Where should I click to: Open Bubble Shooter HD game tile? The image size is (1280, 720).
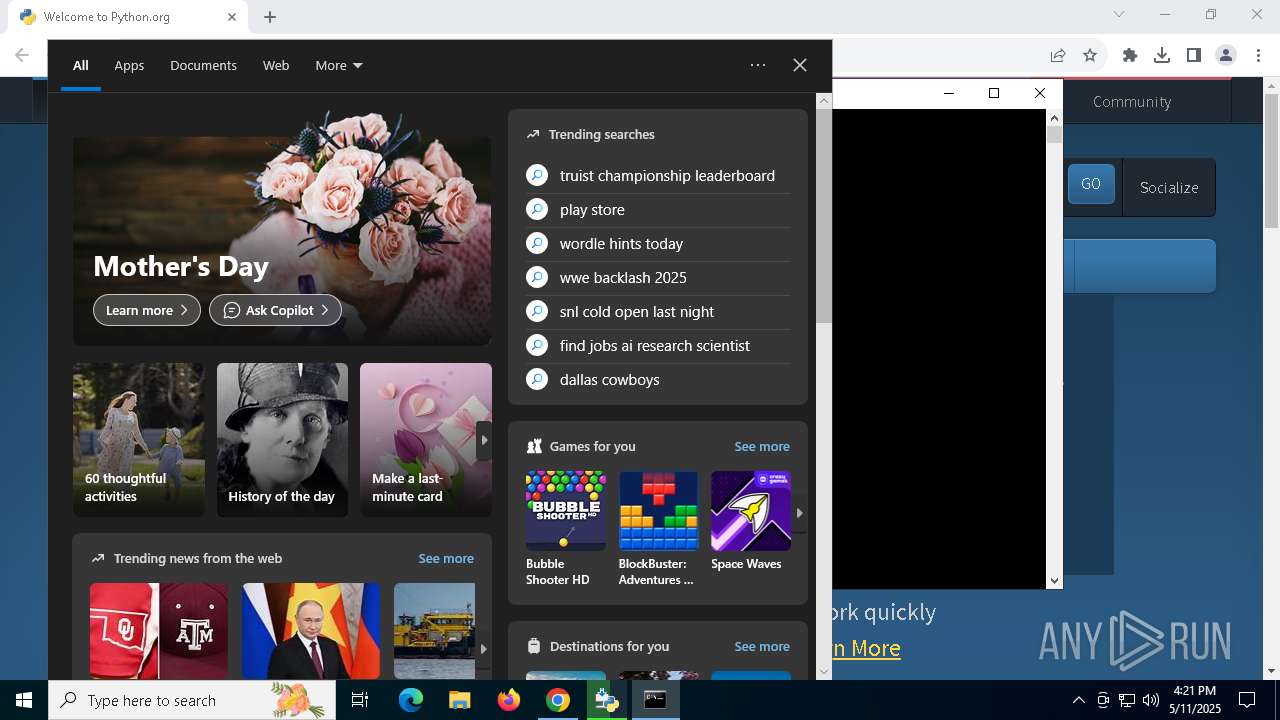(x=565, y=529)
